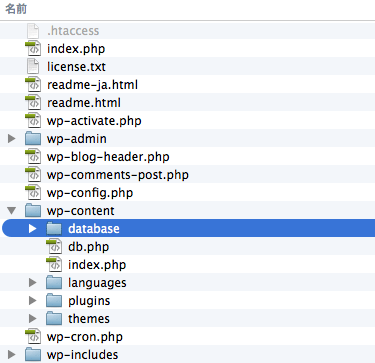375x363 pixels.
Task: Select the wp-blog-header.php file name
Action: coord(108,157)
